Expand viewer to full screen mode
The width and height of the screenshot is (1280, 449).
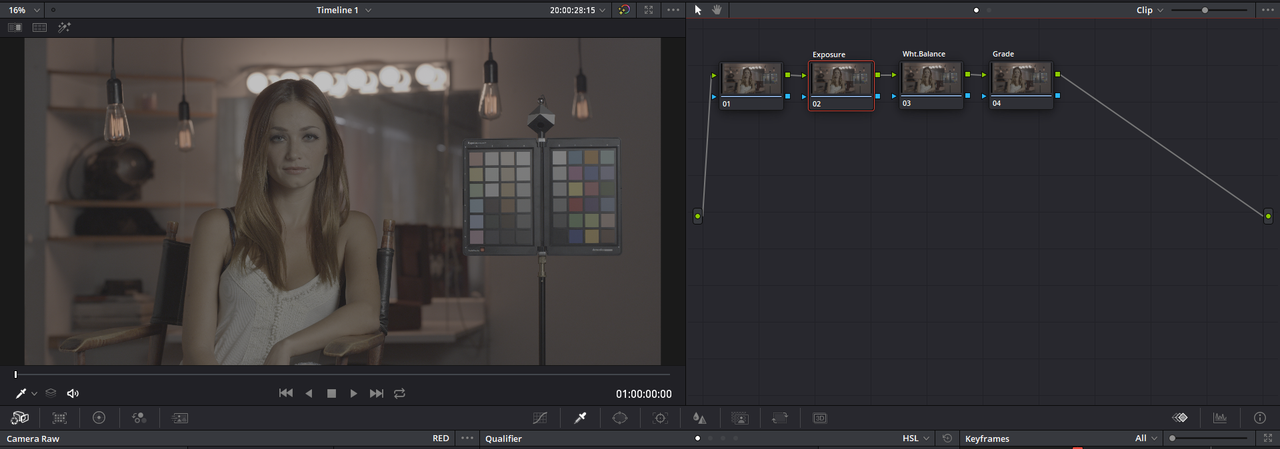click(x=649, y=10)
